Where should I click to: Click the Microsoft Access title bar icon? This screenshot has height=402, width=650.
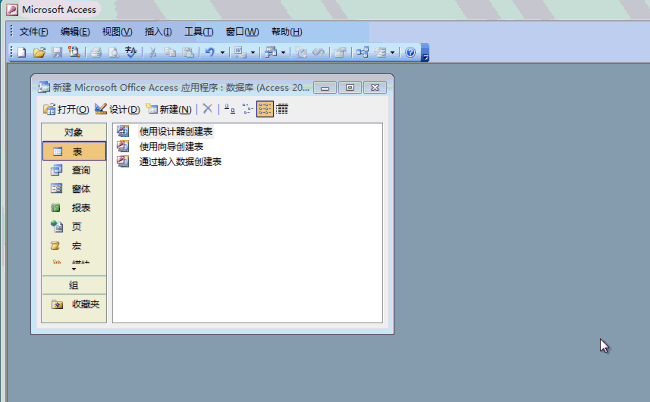[x=12, y=10]
